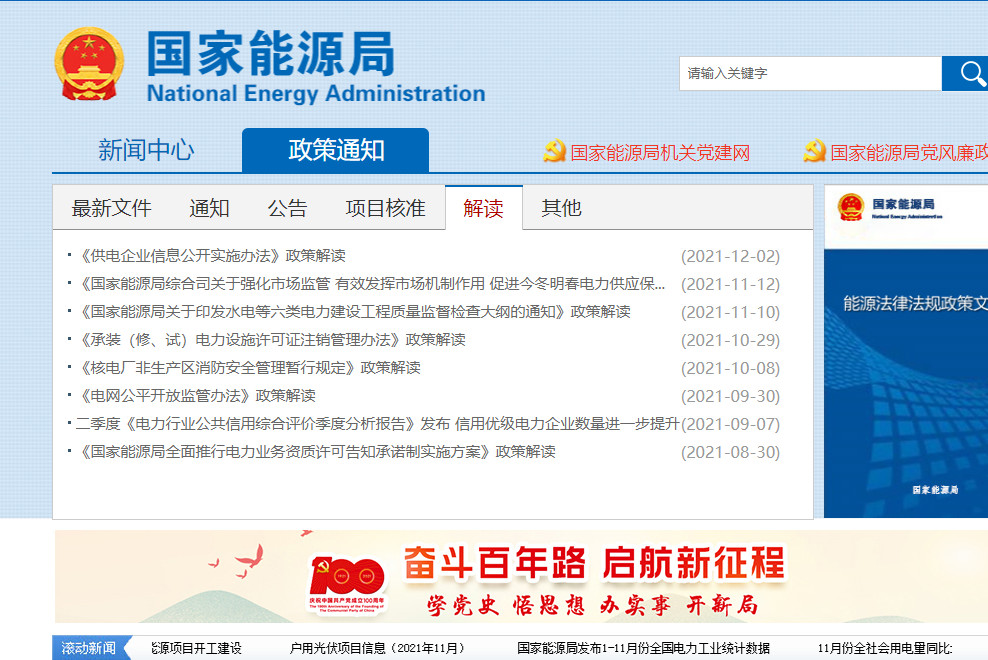Open 《核电厂非生产区消防安全管理暂行规定》政策解读
This screenshot has height=660, width=988.
click(x=248, y=368)
